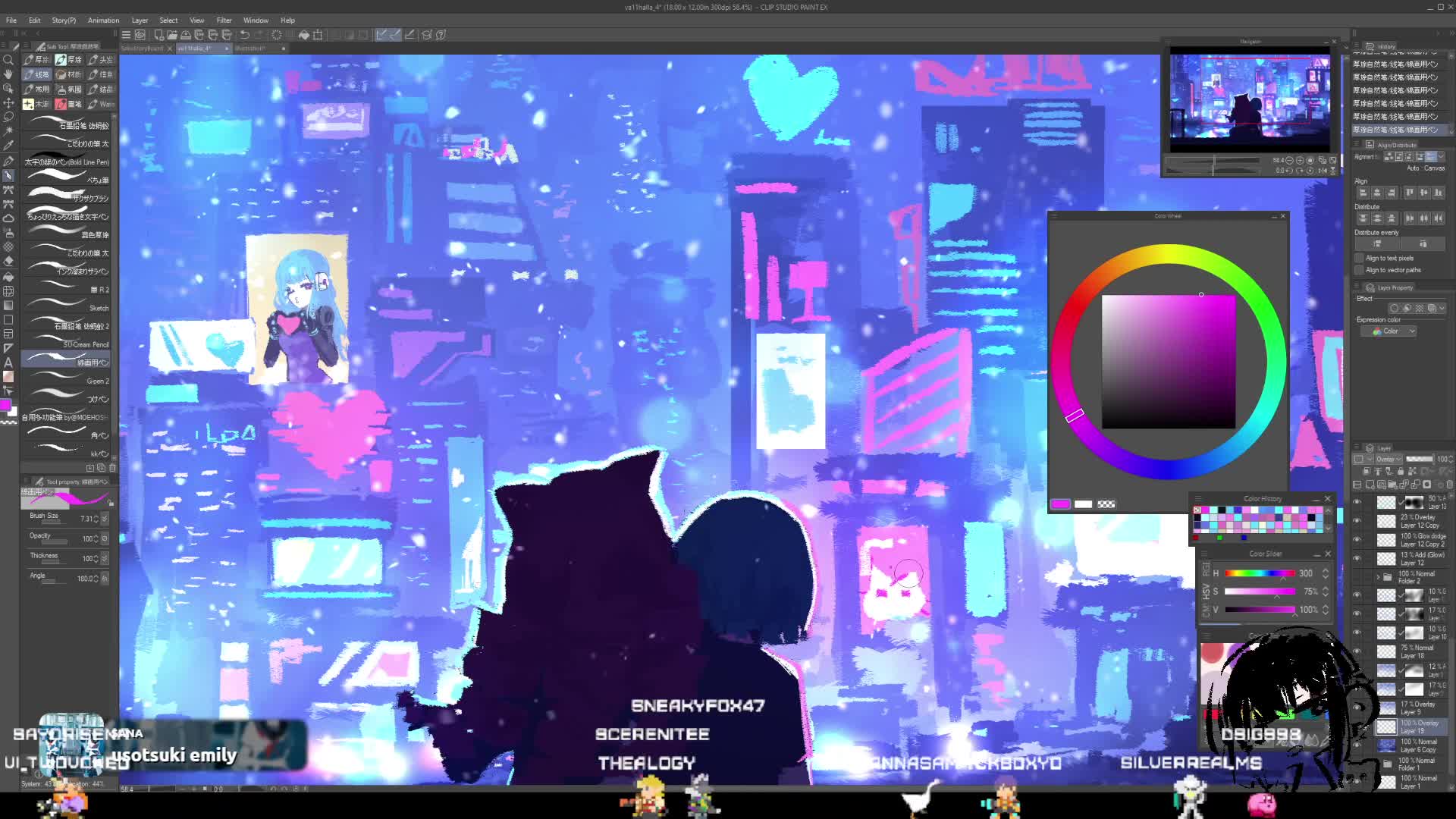Select the Zoom magnifier tool
Viewport: 1456px width, 819px height.
(8, 60)
